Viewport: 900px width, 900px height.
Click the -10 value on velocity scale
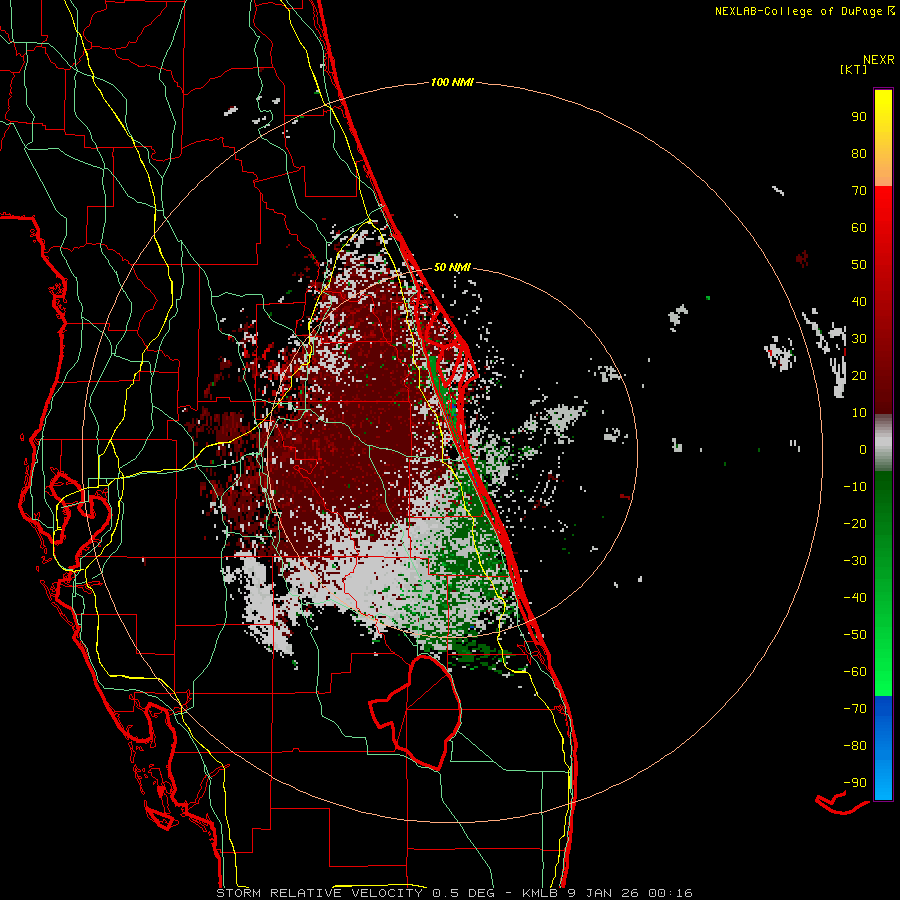[855, 487]
